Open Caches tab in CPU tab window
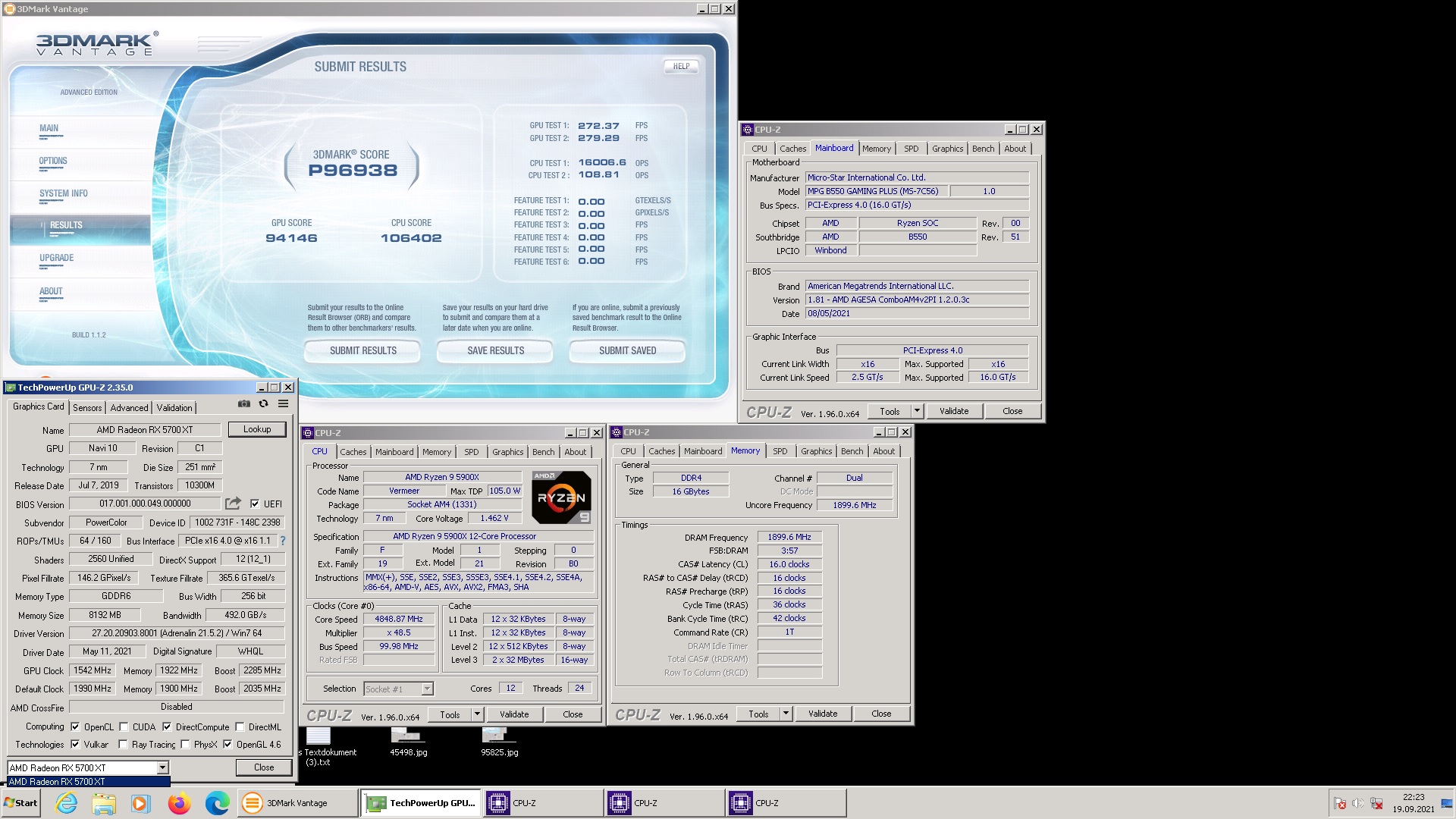The image size is (1456, 819). [353, 452]
